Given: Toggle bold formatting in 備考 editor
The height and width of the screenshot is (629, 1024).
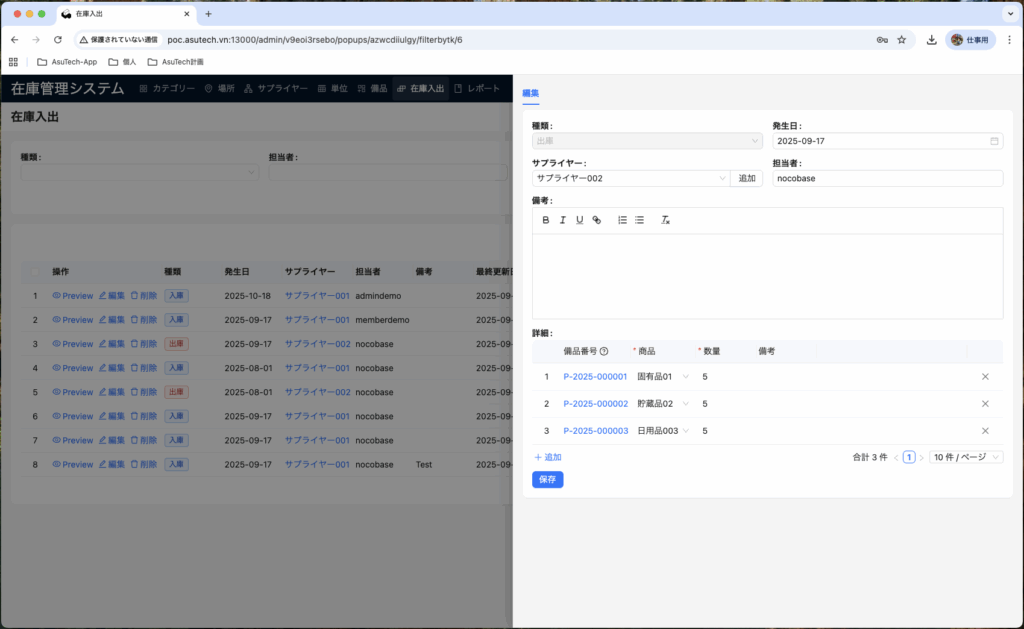Looking at the screenshot, I should click(x=546, y=220).
